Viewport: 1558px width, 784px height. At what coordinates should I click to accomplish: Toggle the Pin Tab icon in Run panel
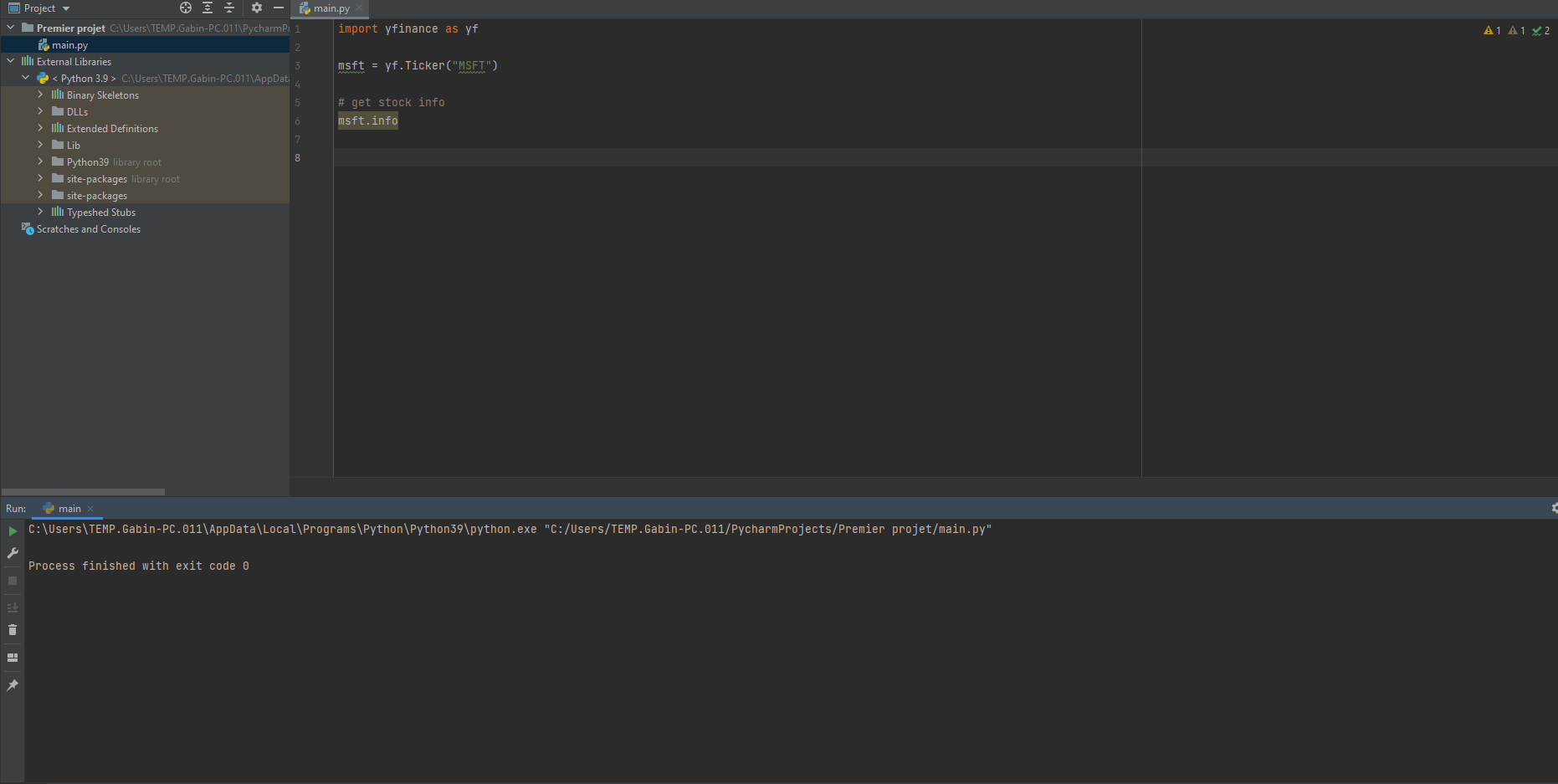click(13, 685)
